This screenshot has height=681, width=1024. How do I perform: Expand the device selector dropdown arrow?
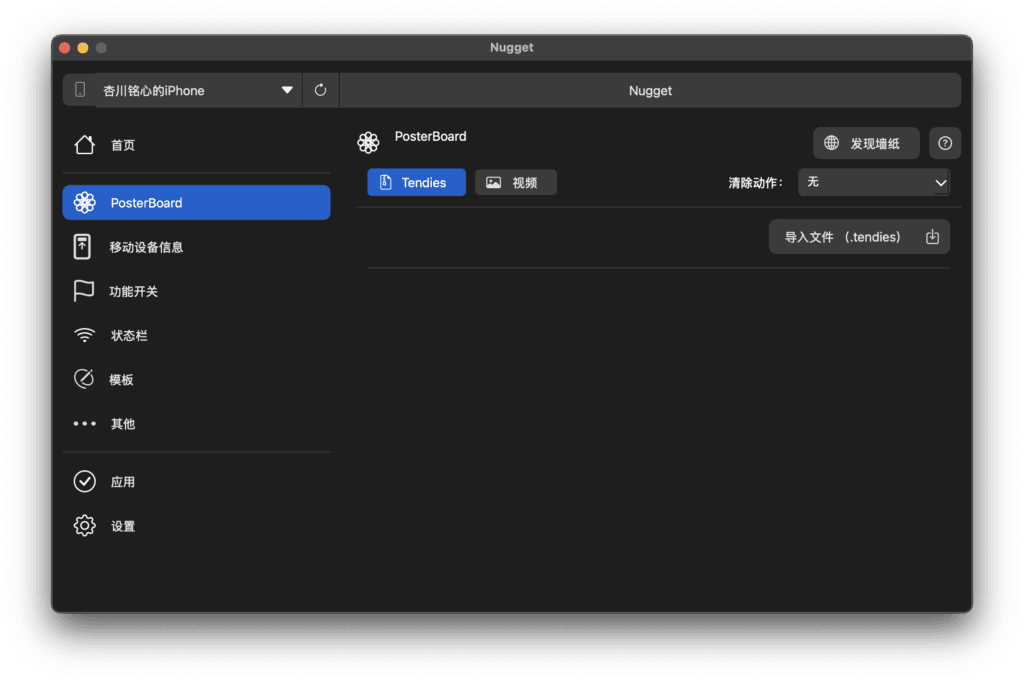pyautogui.click(x=287, y=90)
